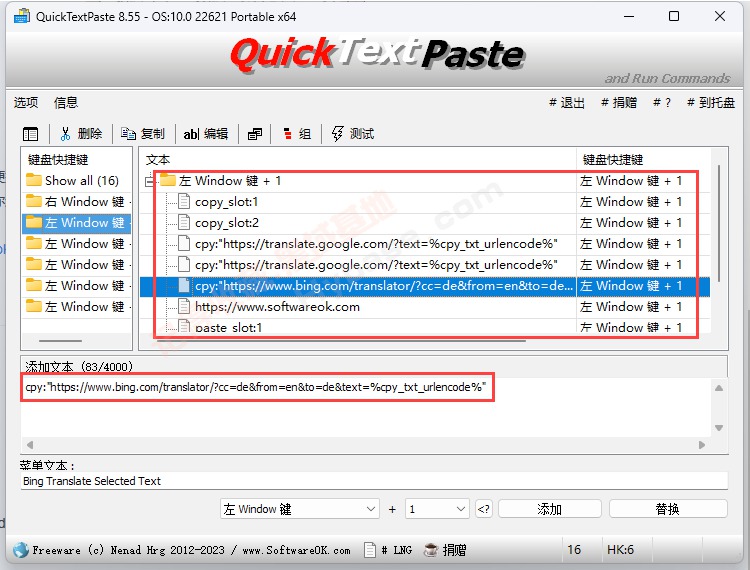Select the Show all (16) folder
750x570 pixels.
(77, 181)
